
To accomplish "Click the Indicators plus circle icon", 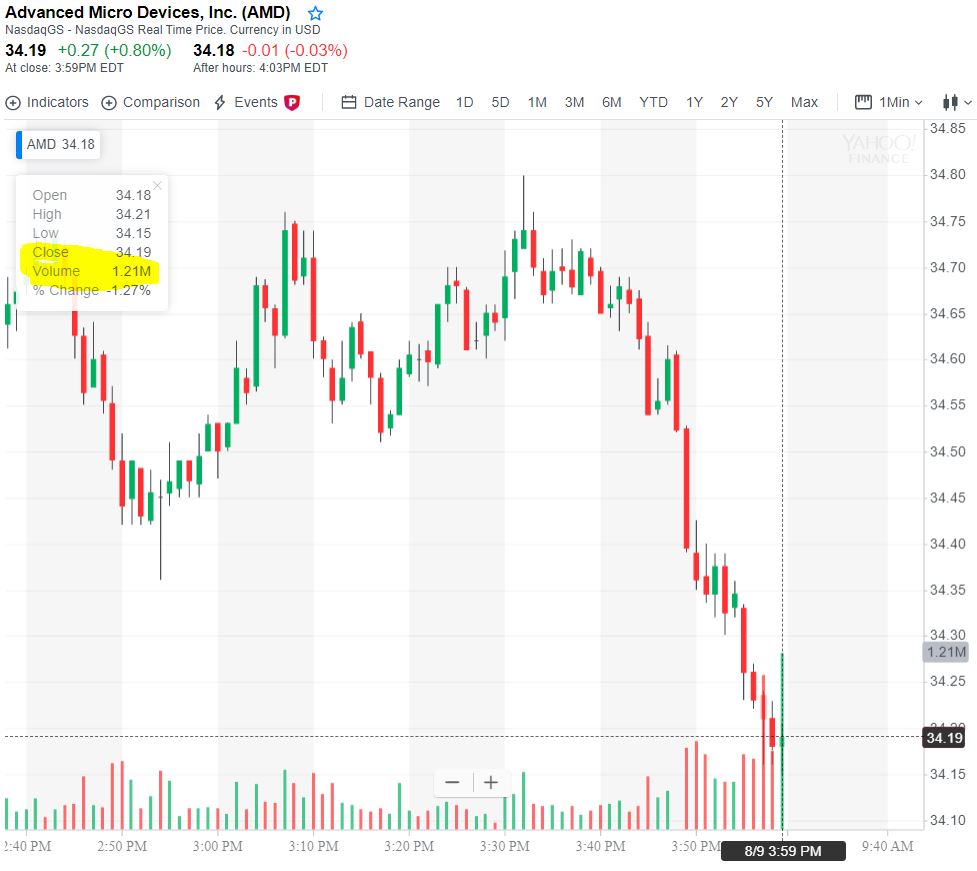I will tap(12, 103).
